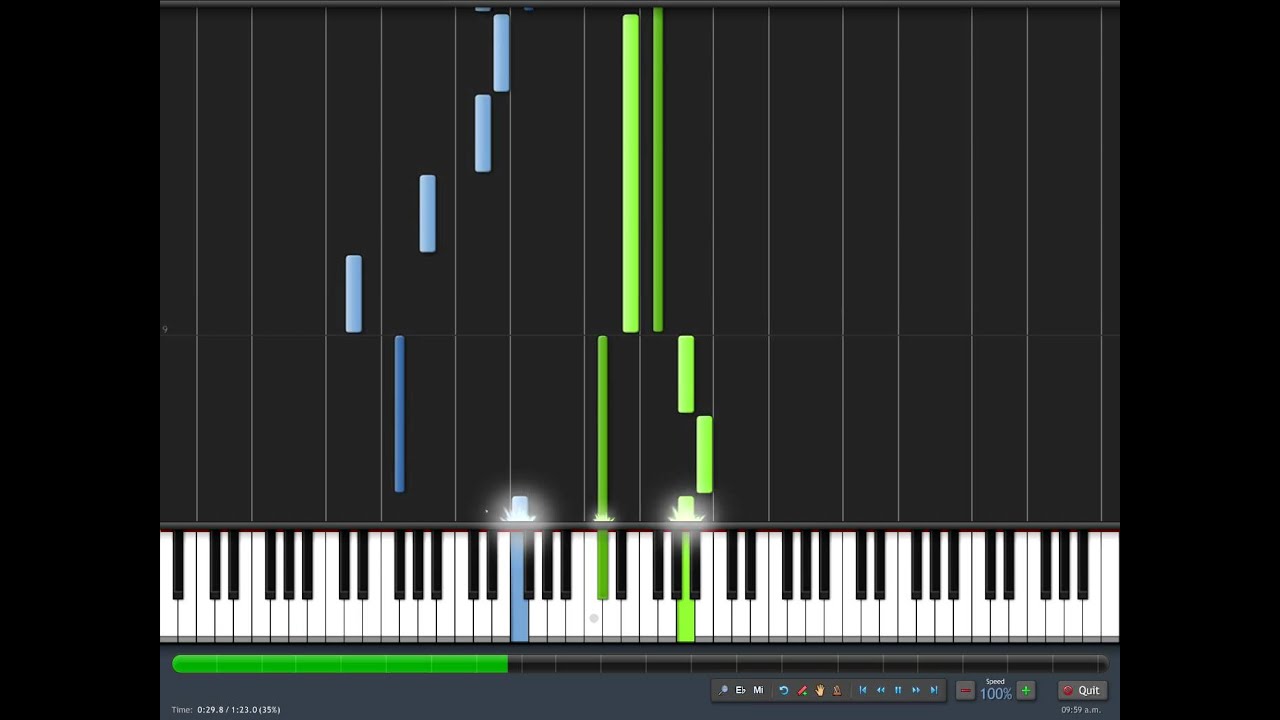Click the fast forward button
Image resolution: width=1280 pixels, height=720 pixels.
(916, 690)
